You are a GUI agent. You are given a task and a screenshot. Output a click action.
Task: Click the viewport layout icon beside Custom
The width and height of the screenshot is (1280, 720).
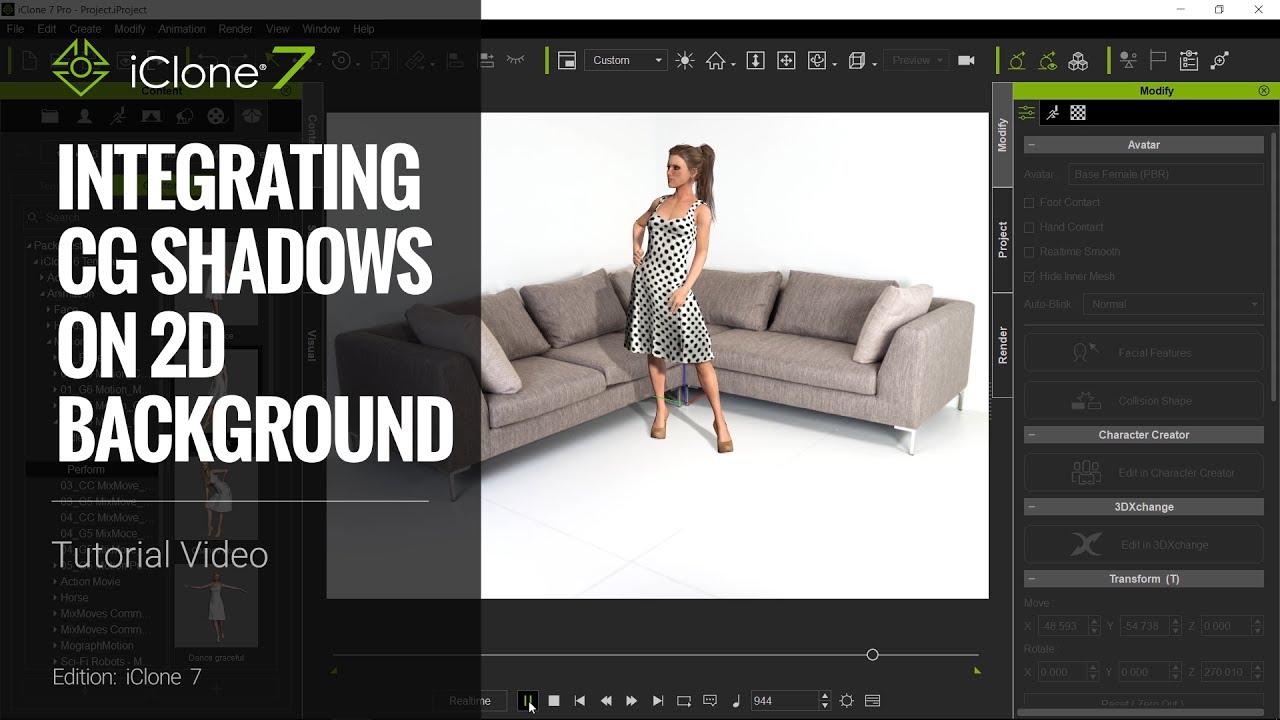(x=566, y=61)
